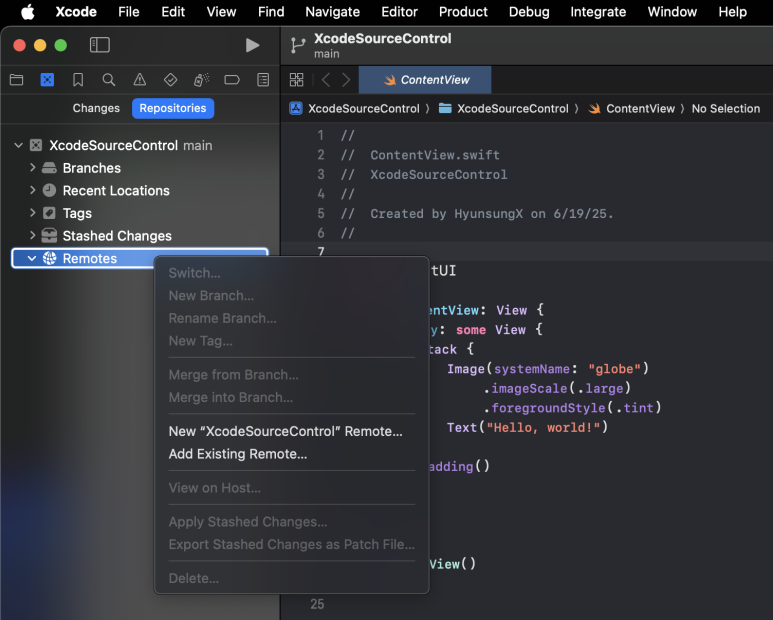
Task: Open the Breakpoint navigator icon
Action: [x=232, y=79]
